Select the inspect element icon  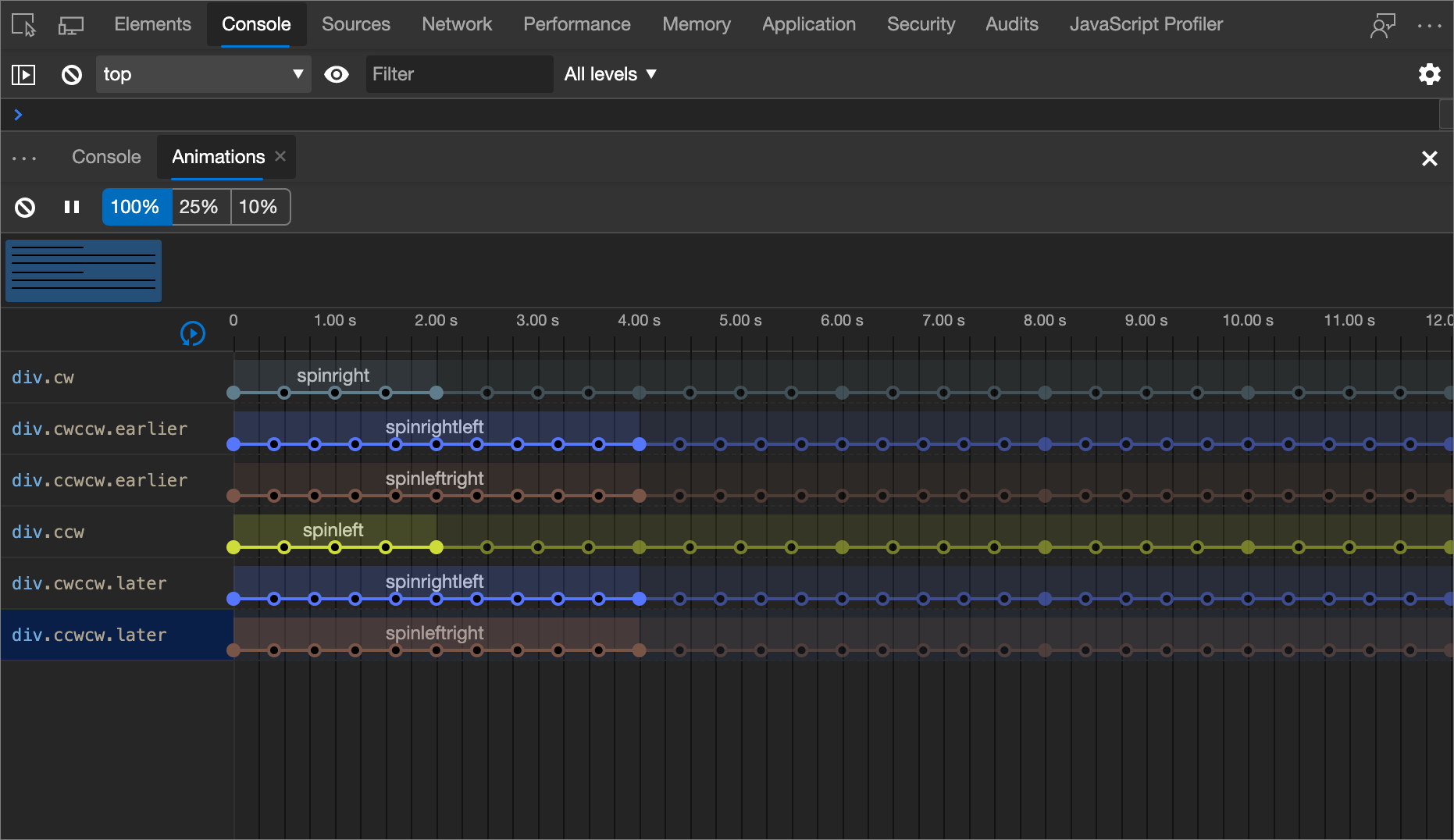(23, 24)
